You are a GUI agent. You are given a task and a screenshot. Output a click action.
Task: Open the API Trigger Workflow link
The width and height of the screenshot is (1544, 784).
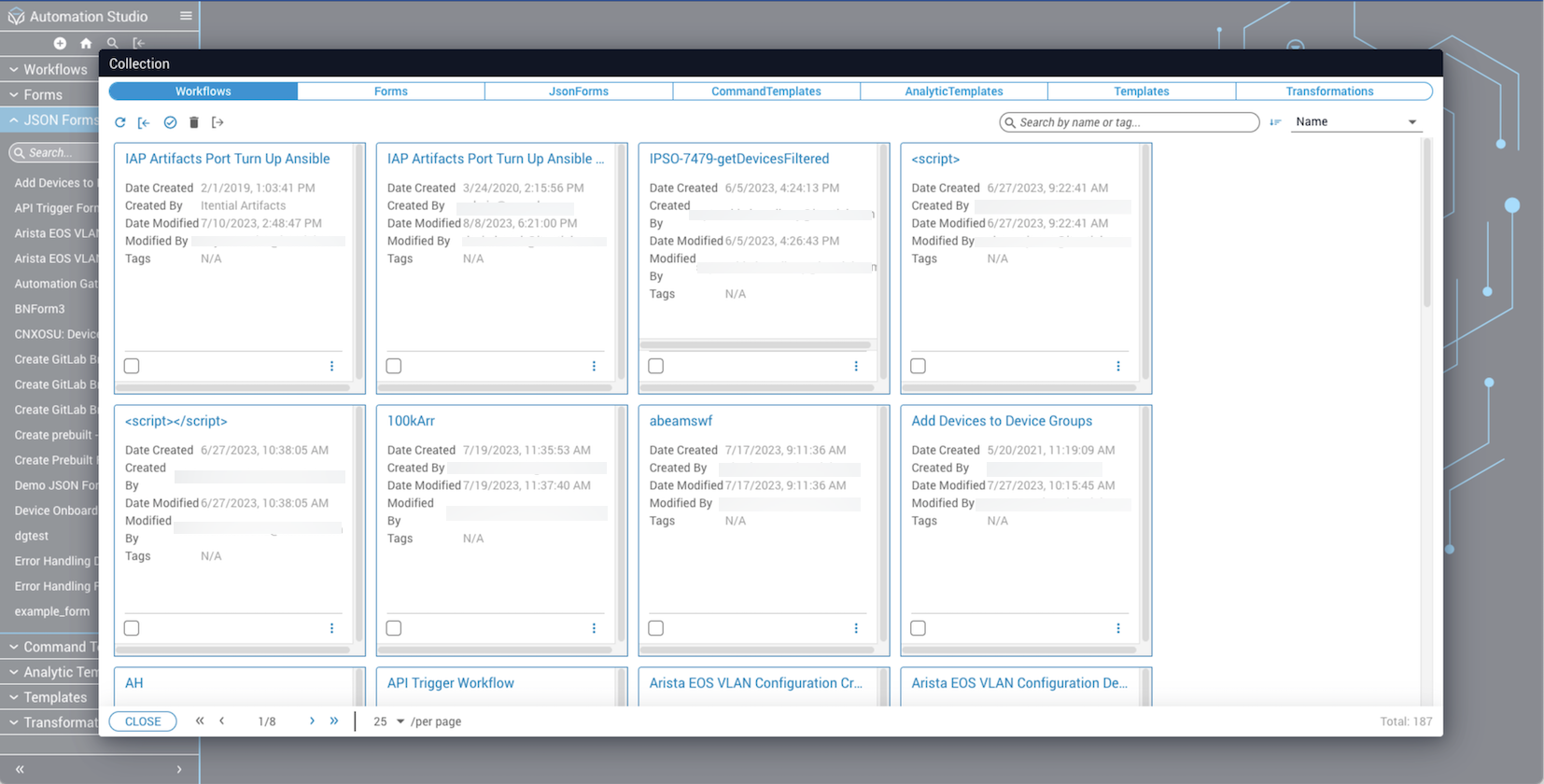point(450,683)
